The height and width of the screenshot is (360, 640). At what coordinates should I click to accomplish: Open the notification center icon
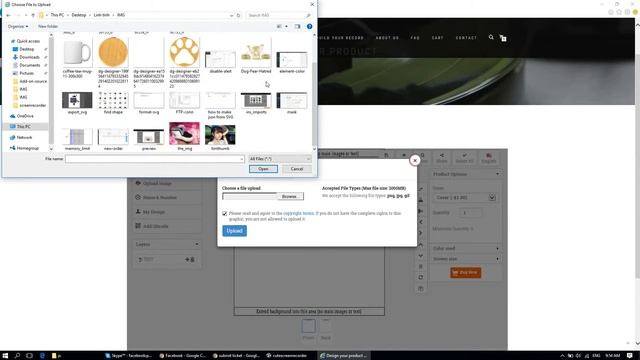630,356
